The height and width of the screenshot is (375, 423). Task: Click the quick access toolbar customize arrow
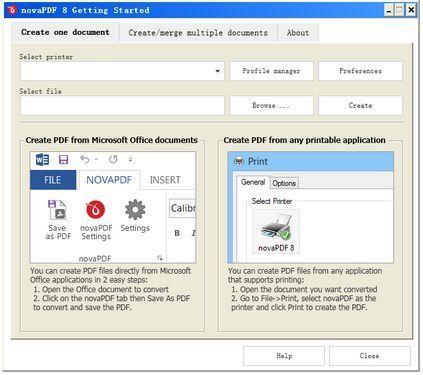click(130, 159)
